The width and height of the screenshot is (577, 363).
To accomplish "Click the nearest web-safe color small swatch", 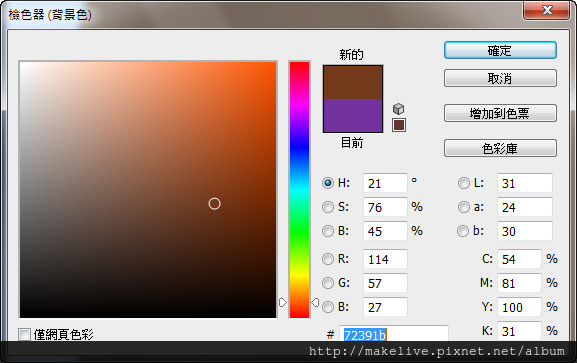I will point(399,125).
